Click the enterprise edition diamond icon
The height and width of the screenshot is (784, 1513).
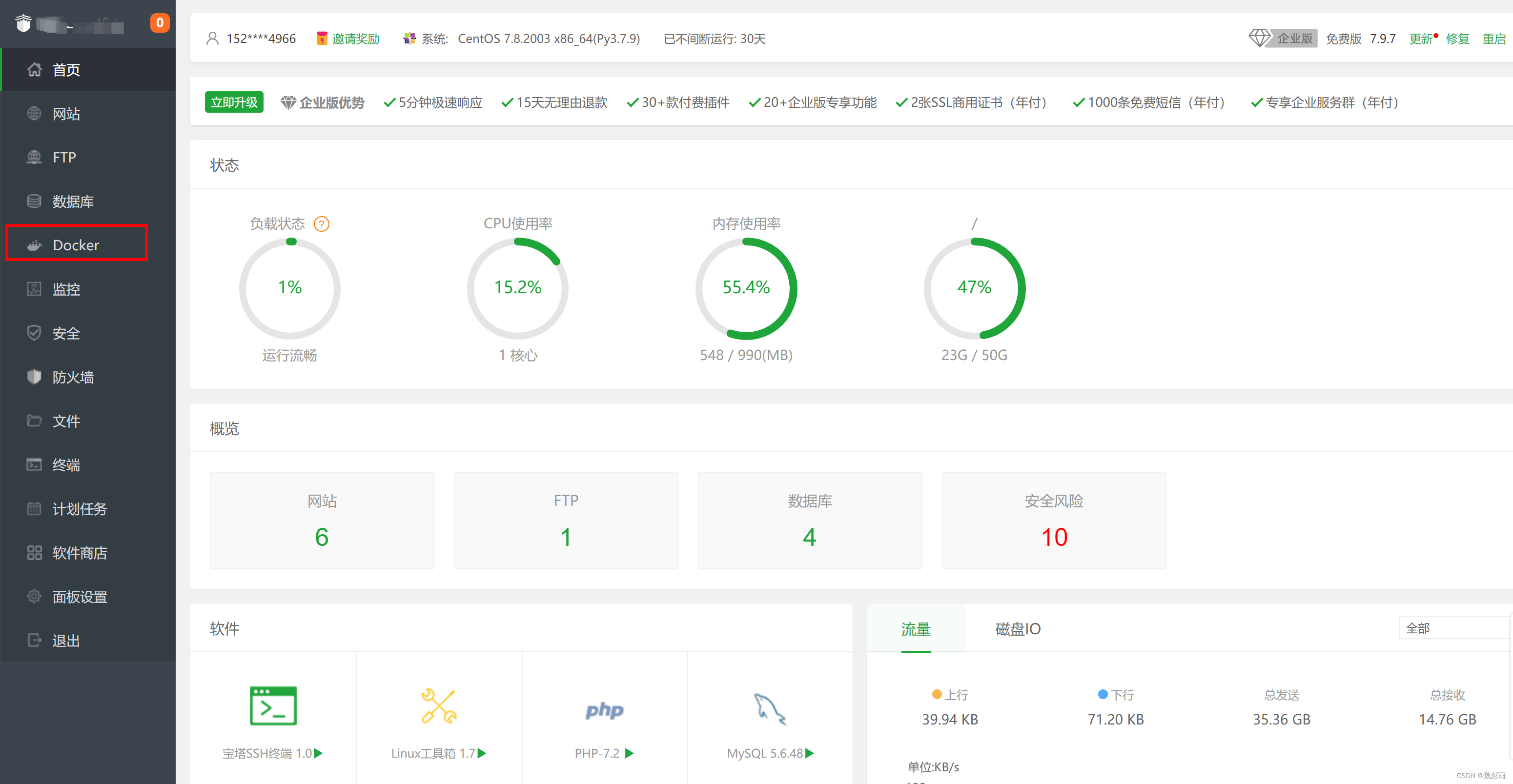coord(1258,38)
